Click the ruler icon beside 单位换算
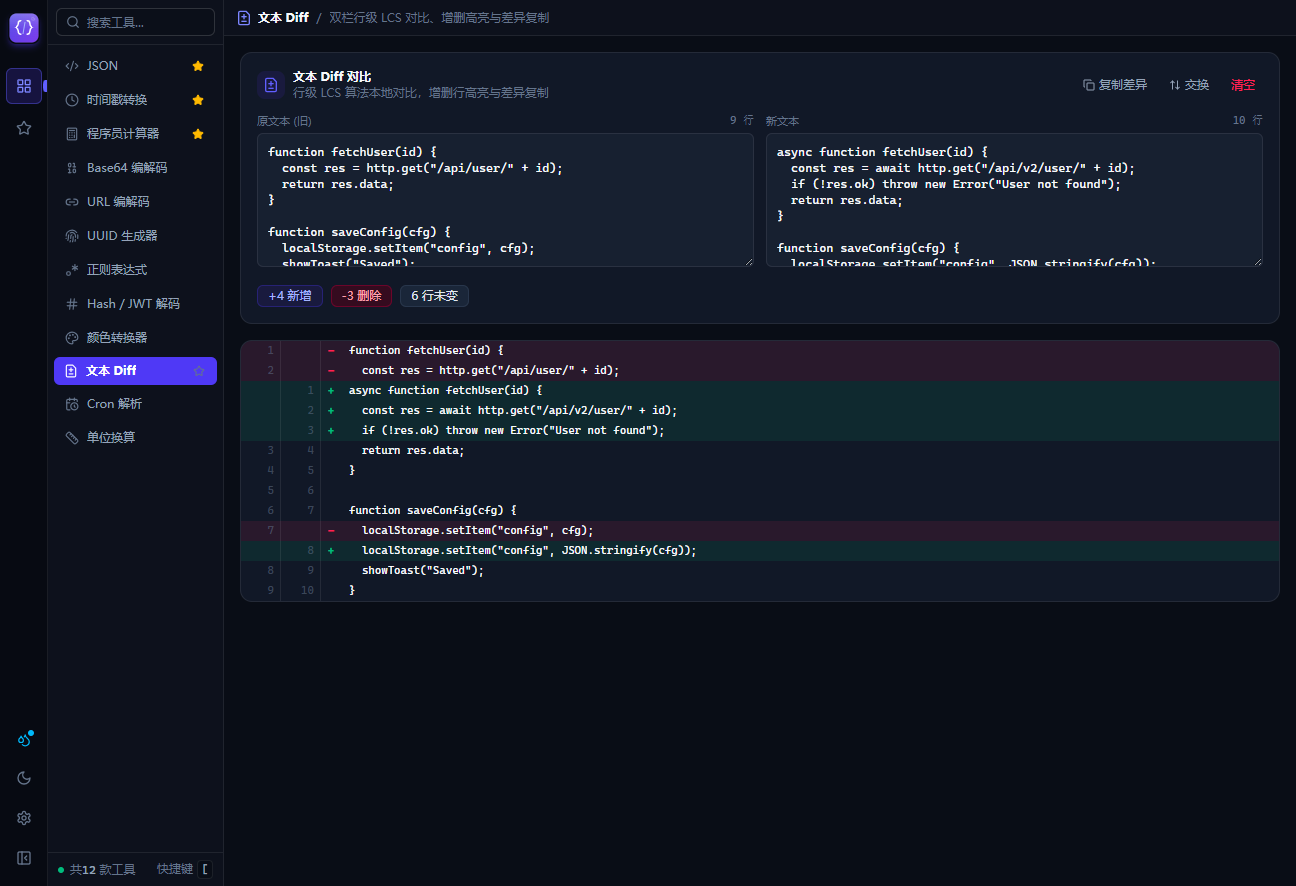The image size is (1296, 886). [72, 438]
